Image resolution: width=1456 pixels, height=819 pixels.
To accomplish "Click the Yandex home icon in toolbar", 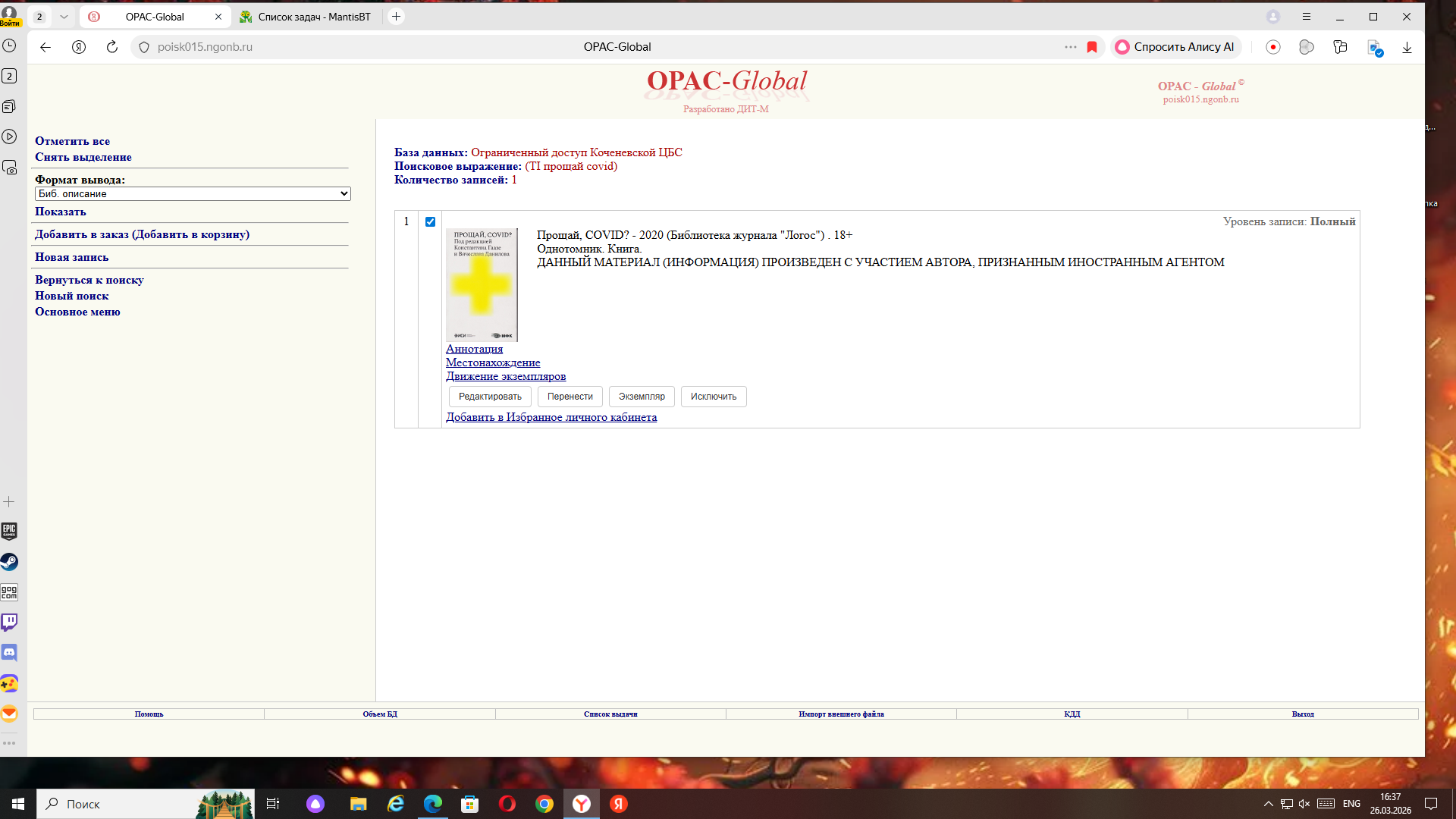I will [x=79, y=47].
